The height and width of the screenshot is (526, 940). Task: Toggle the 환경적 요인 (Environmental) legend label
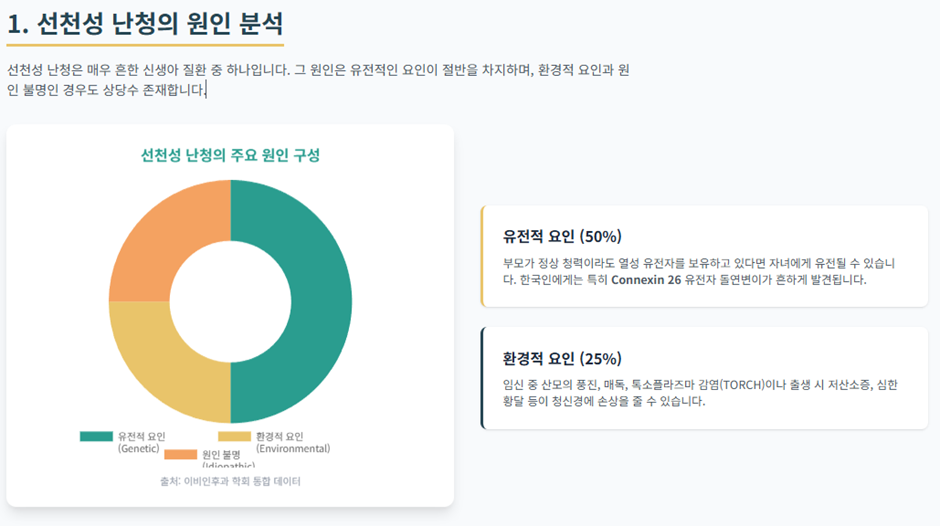pos(293,442)
